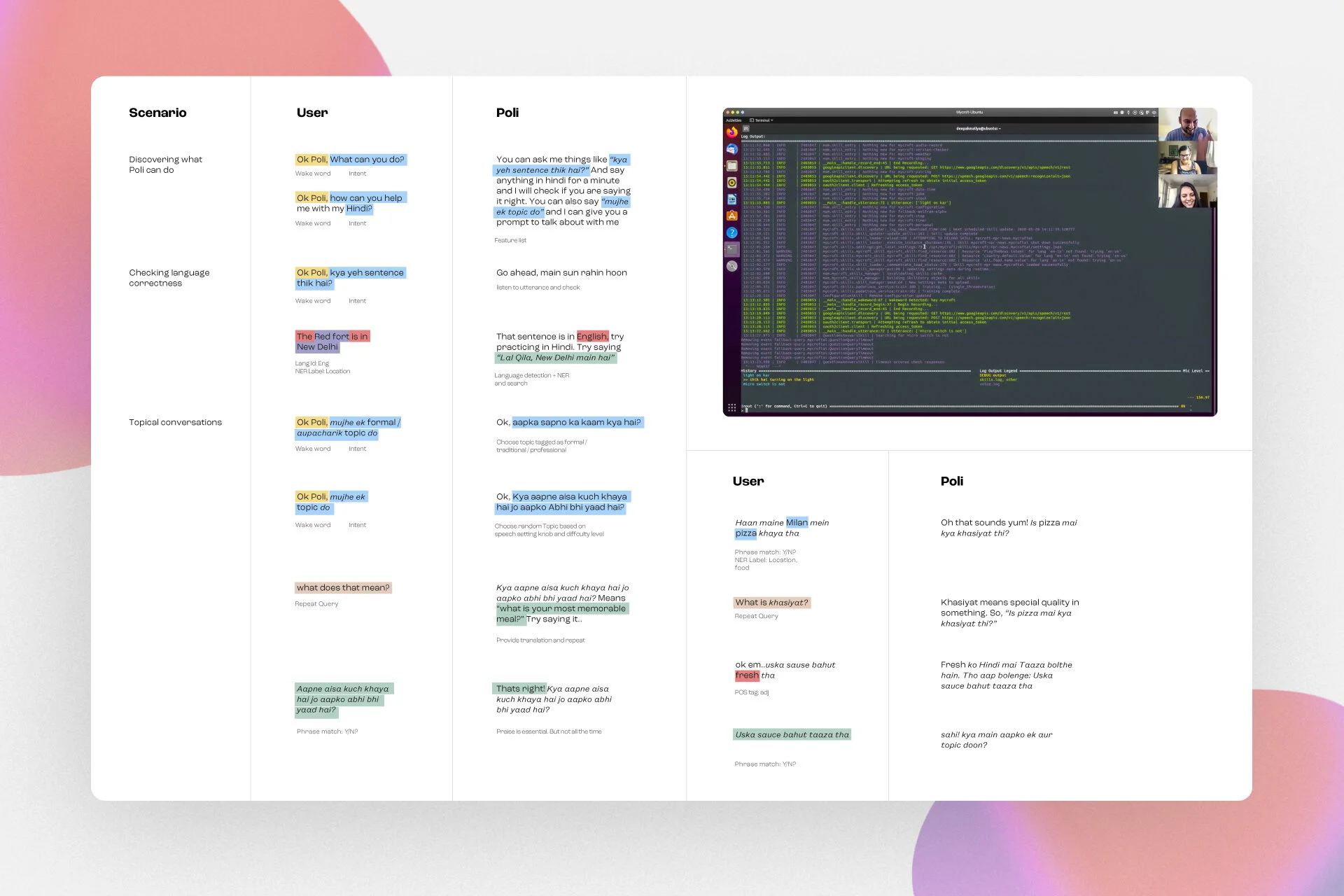Launch Rhythmbox from the dock
Image resolution: width=1344 pixels, height=896 pixels.
[731, 183]
